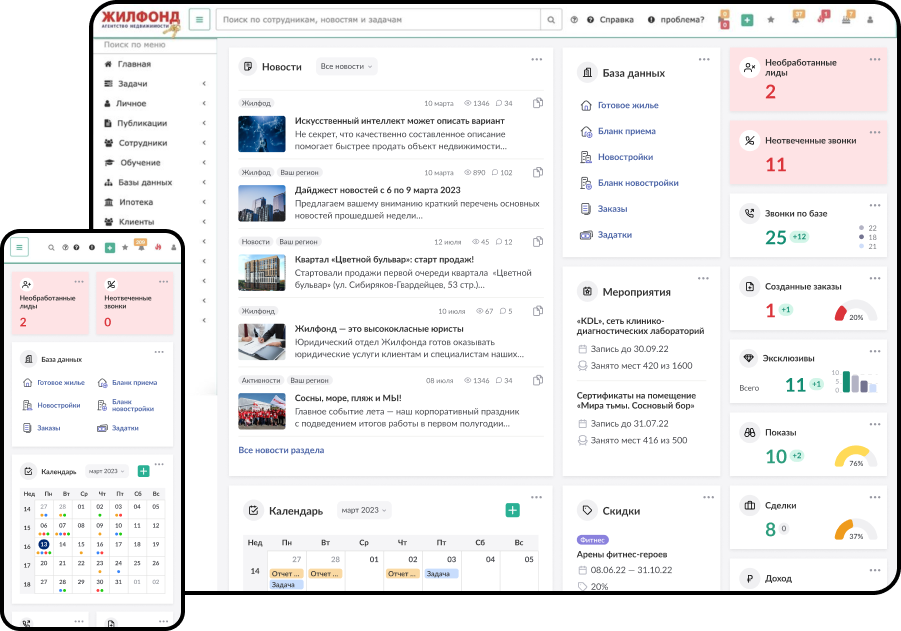Click the Звонки по базе phone icon
The width and height of the screenshot is (901, 631).
point(749,213)
